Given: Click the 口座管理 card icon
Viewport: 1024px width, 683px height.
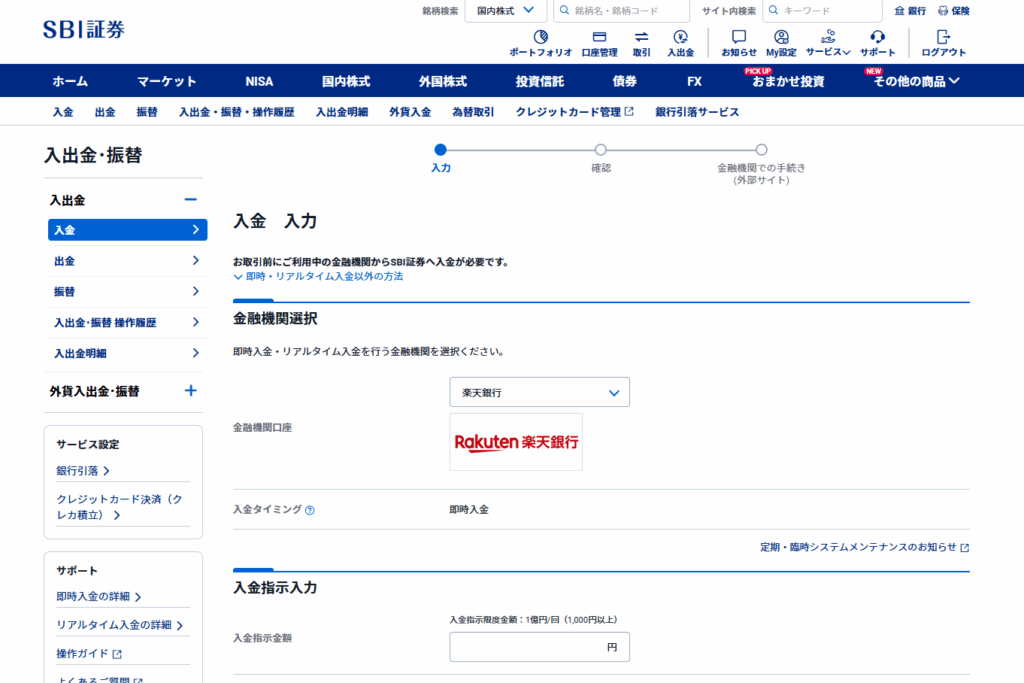Looking at the screenshot, I should tap(599, 37).
